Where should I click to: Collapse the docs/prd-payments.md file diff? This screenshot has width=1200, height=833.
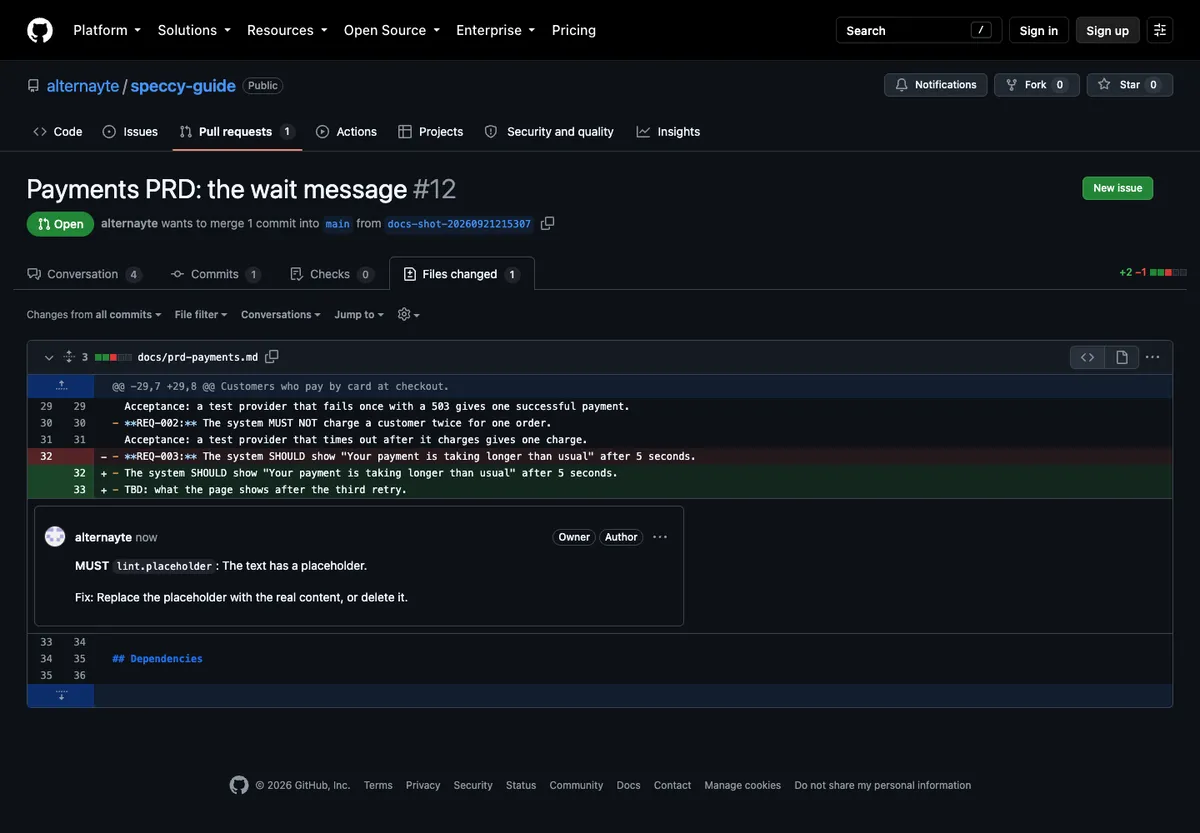[49, 357]
